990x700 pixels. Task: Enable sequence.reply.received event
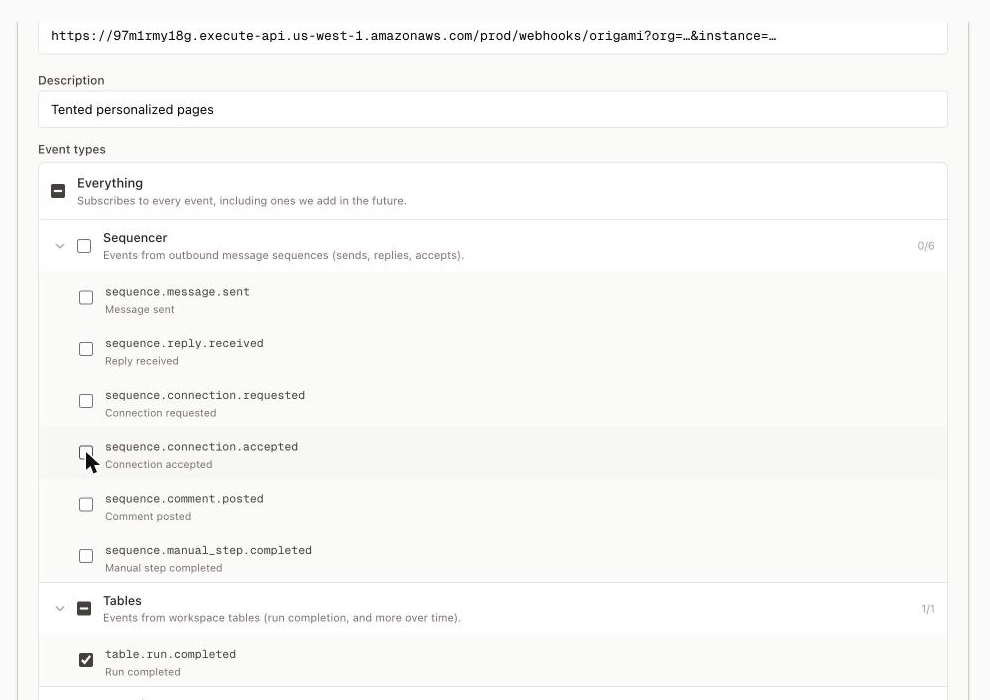[86, 349]
